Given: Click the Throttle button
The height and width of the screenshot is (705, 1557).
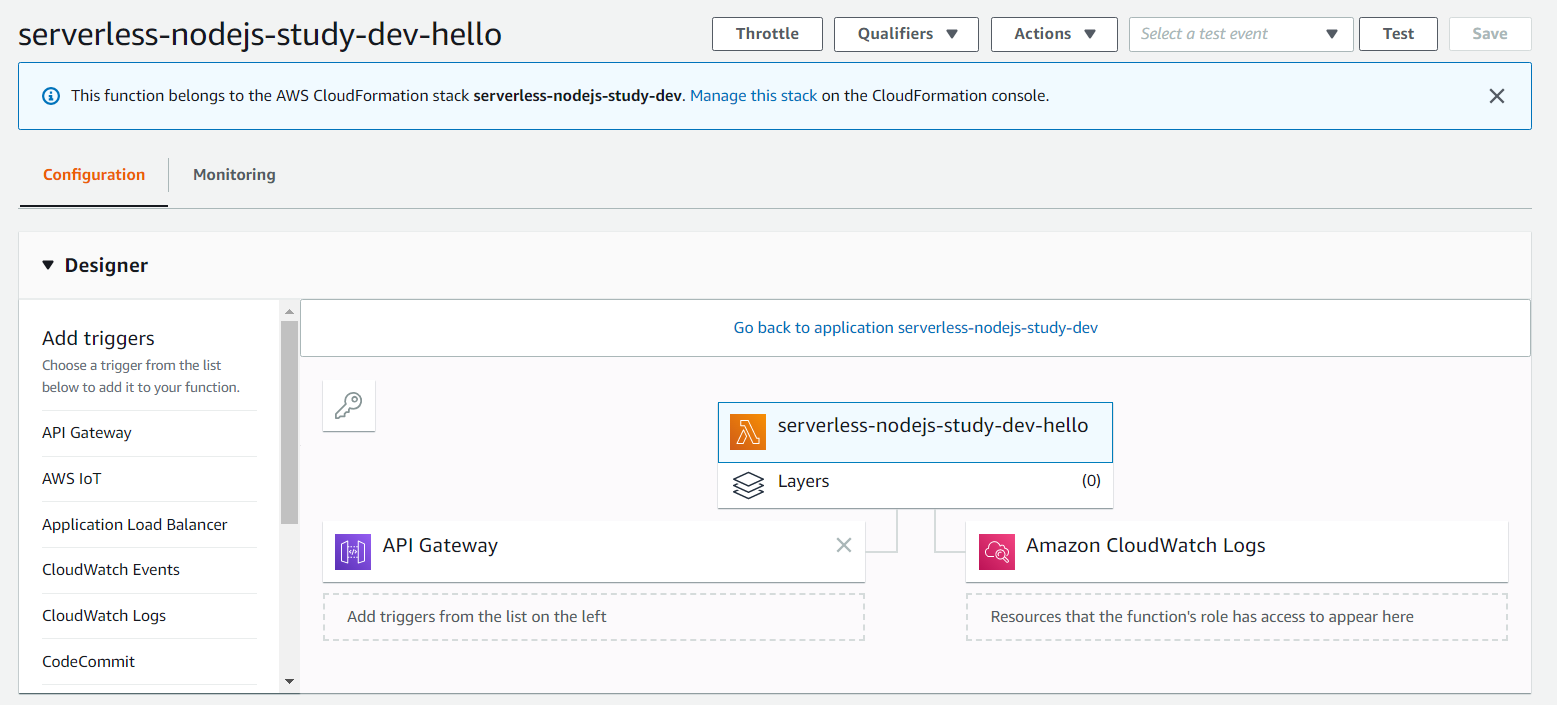Looking at the screenshot, I should click(767, 34).
